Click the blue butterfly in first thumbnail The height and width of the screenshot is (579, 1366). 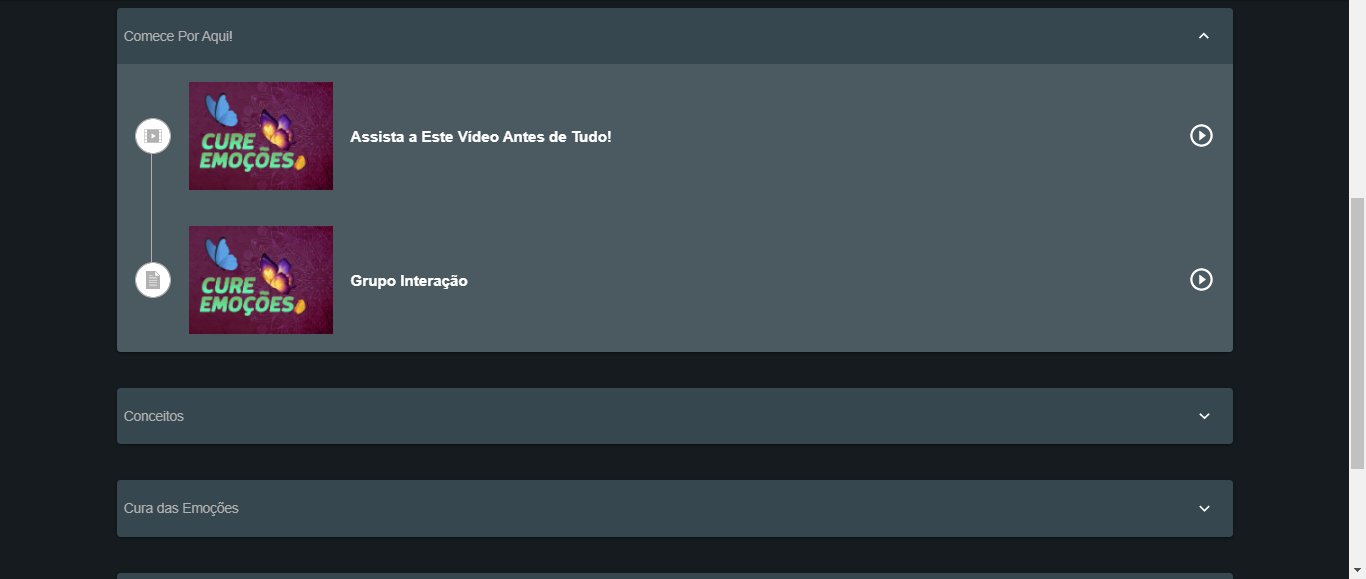(x=221, y=109)
